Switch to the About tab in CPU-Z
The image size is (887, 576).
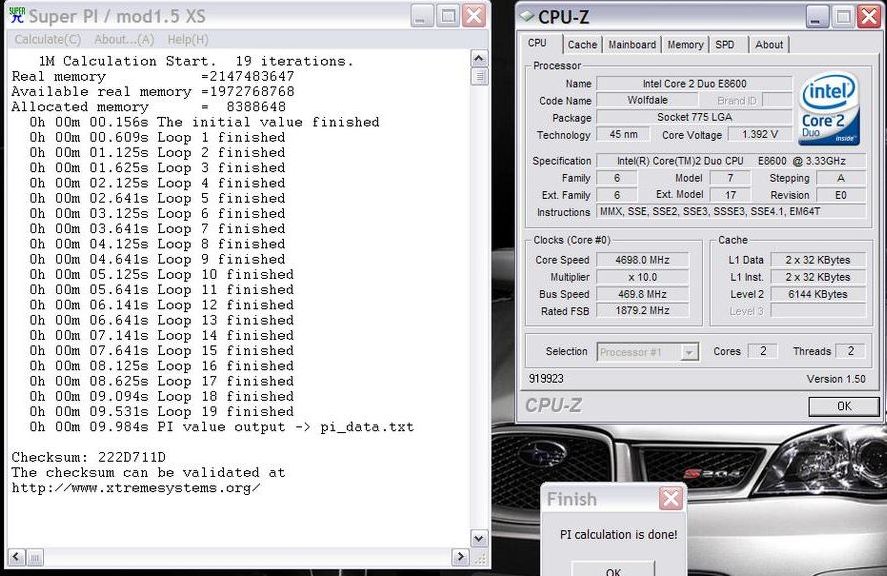coord(769,45)
